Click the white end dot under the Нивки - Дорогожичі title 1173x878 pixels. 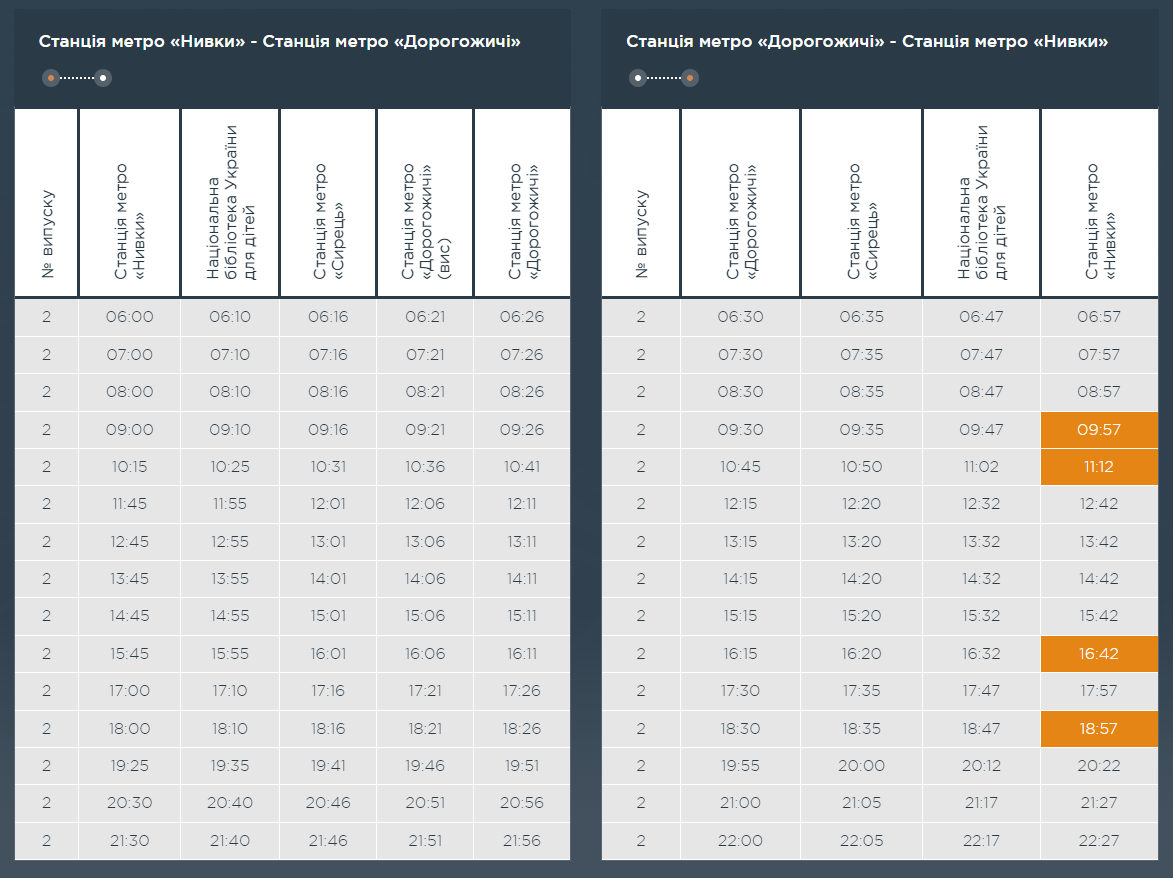pos(103,78)
